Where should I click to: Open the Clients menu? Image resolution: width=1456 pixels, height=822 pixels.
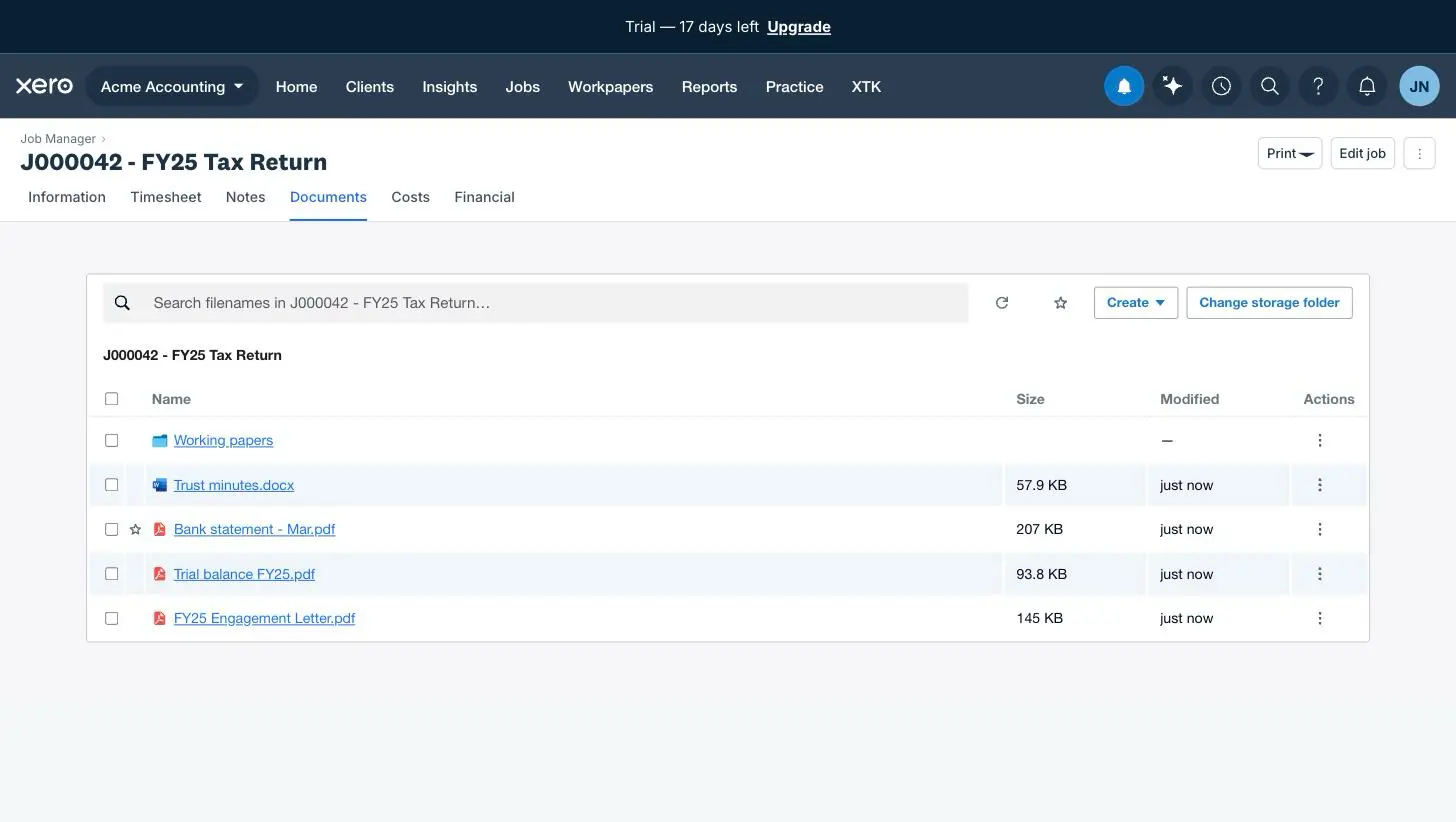click(370, 87)
